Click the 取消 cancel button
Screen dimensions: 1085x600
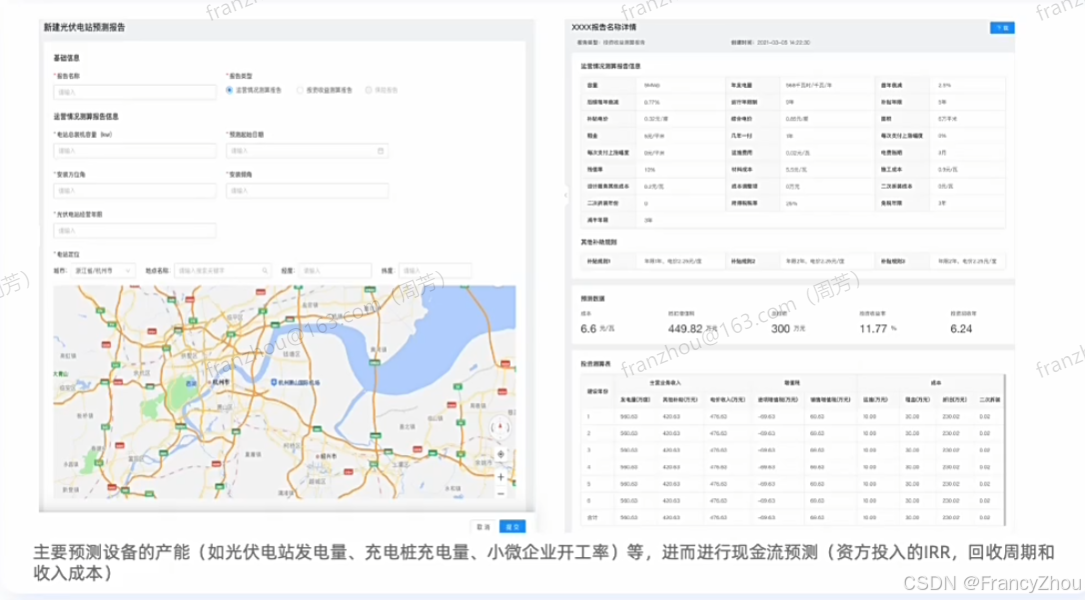pos(484,527)
